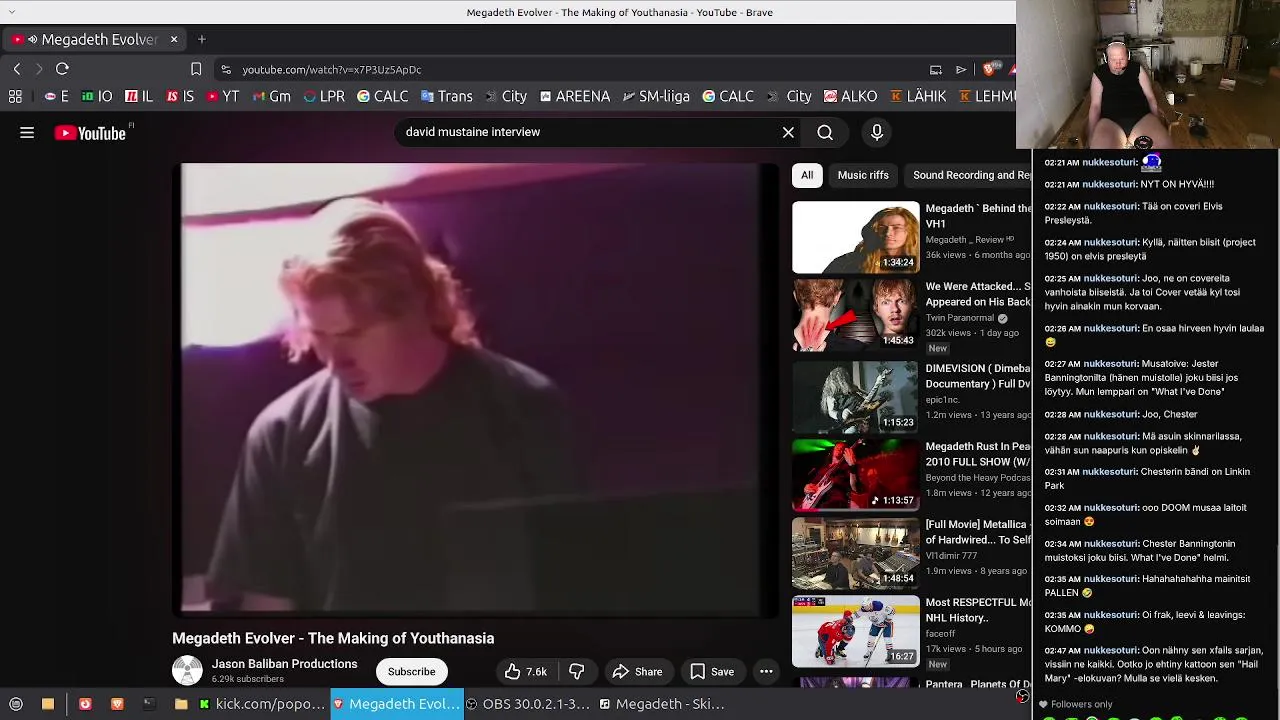
Task: Run search with the magnifier icon
Action: (825, 132)
